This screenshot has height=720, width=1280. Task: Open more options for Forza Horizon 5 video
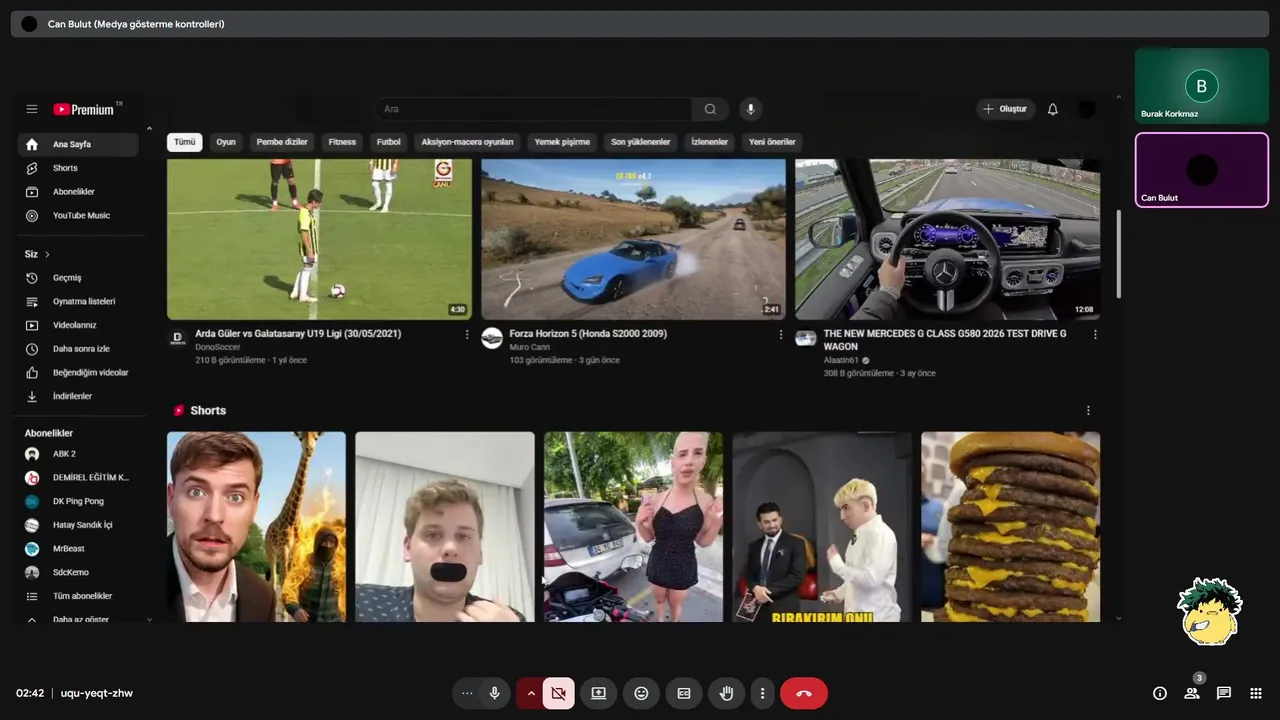pyautogui.click(x=781, y=335)
